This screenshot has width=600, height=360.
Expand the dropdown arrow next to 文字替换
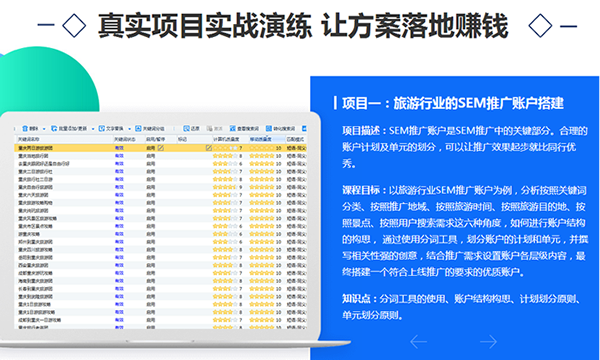click(x=129, y=129)
